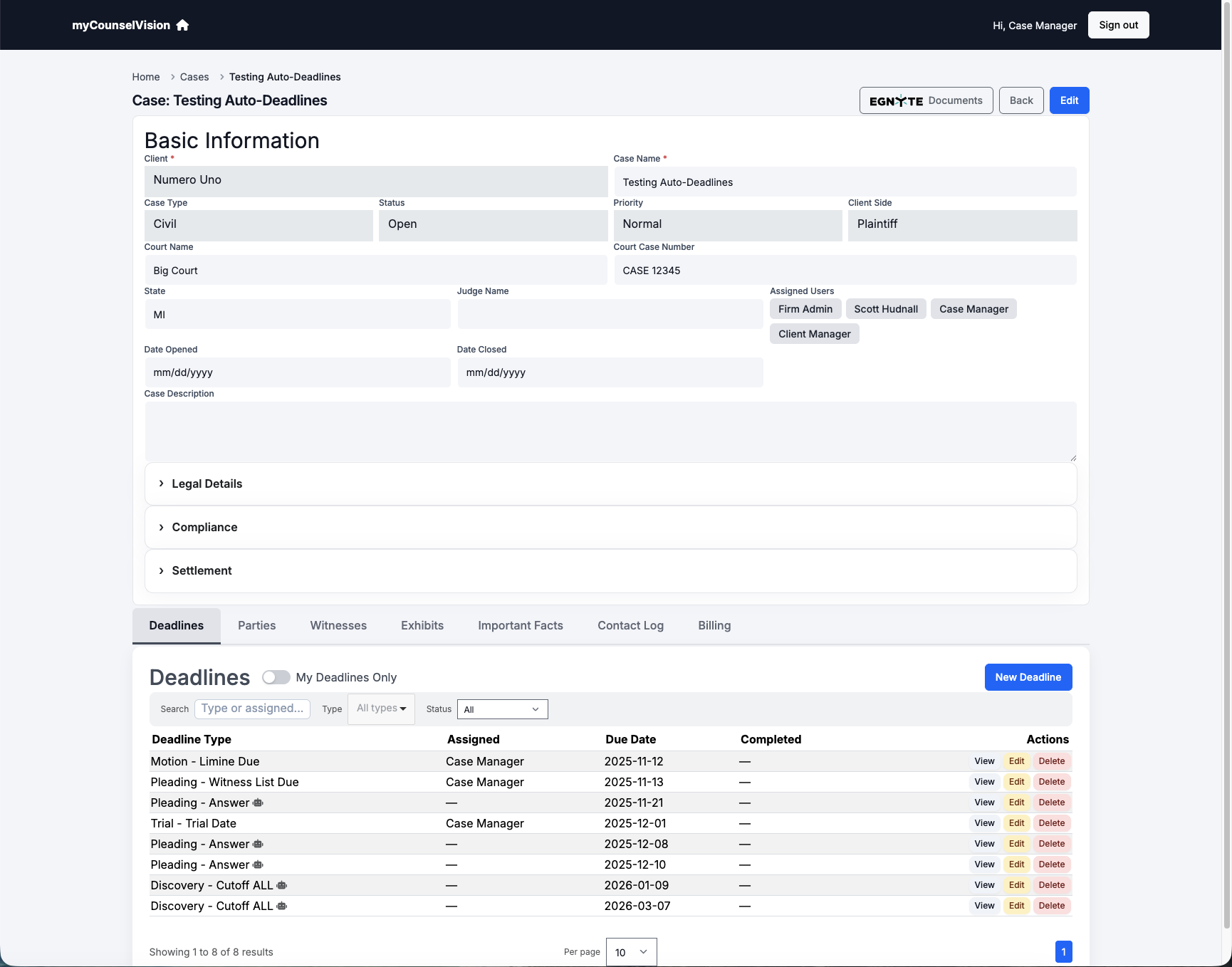Switch to the Parties tab
This screenshot has height=967, width=1232.
(256, 625)
